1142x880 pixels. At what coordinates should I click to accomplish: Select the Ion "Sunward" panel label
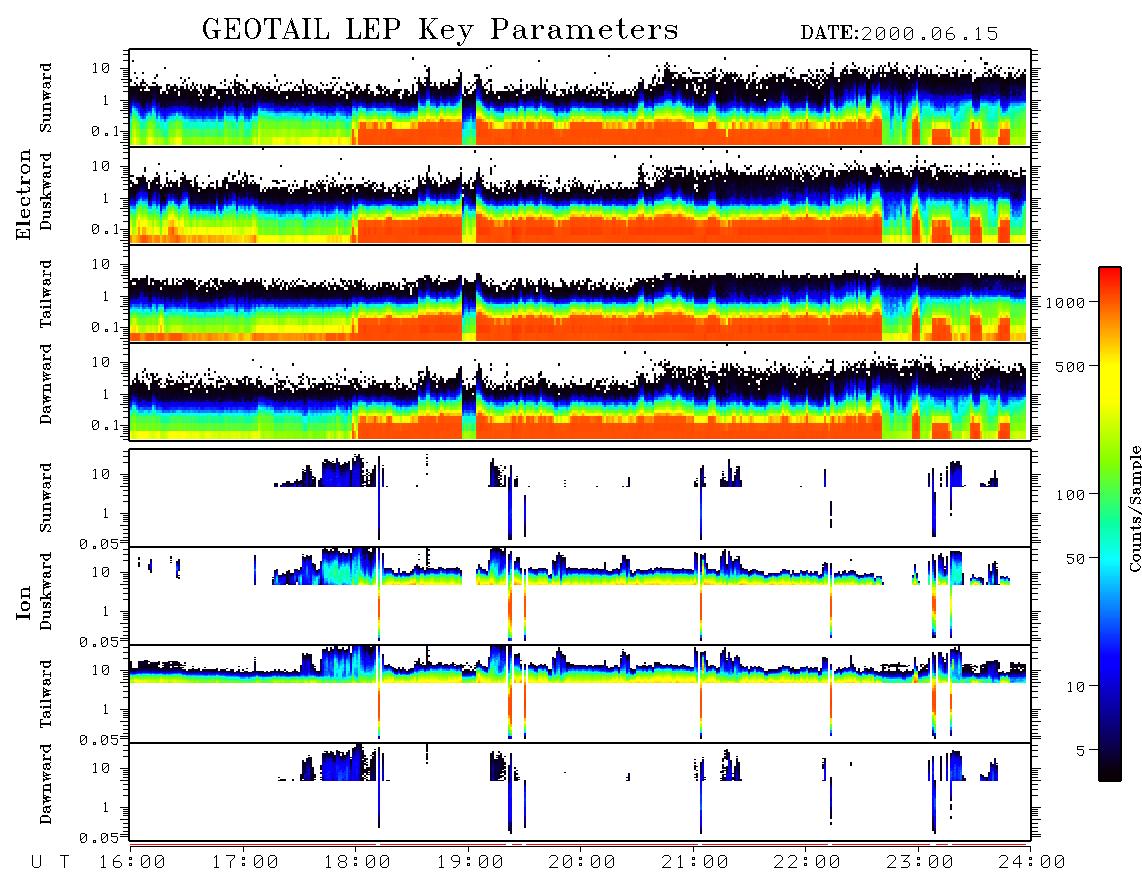[46, 498]
